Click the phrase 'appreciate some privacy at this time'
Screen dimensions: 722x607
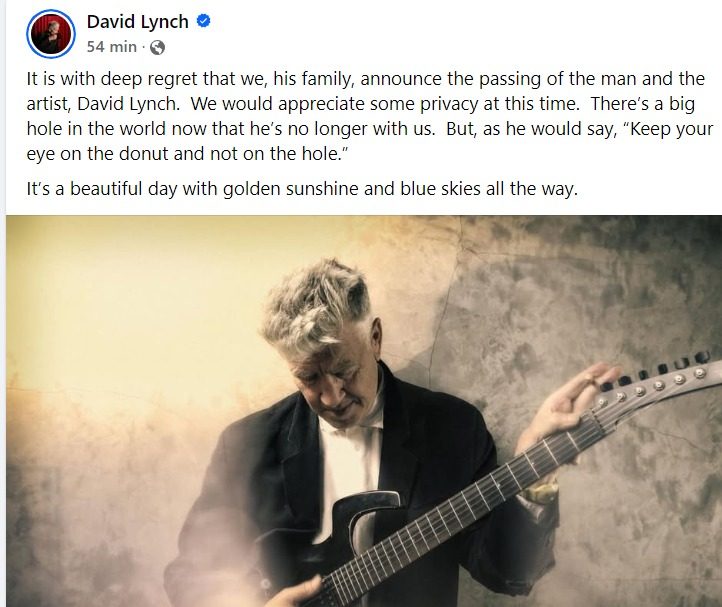pos(428,104)
